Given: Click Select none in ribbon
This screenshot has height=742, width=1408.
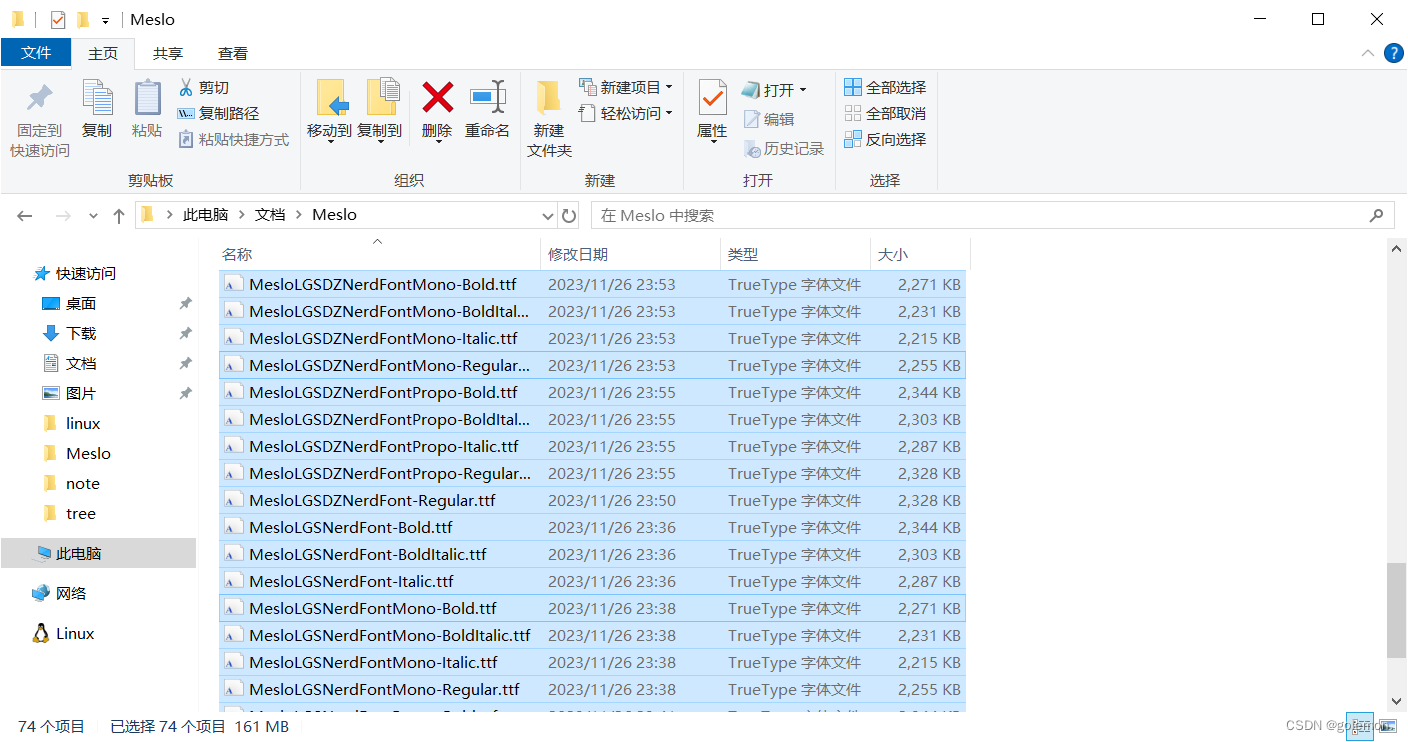Looking at the screenshot, I should 885,114.
